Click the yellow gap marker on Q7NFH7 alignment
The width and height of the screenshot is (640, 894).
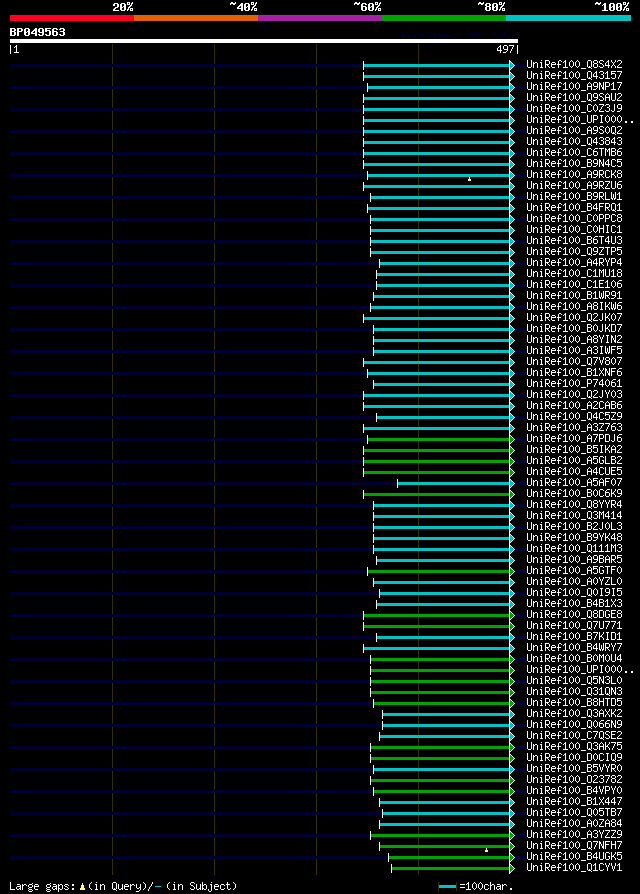coord(486,850)
